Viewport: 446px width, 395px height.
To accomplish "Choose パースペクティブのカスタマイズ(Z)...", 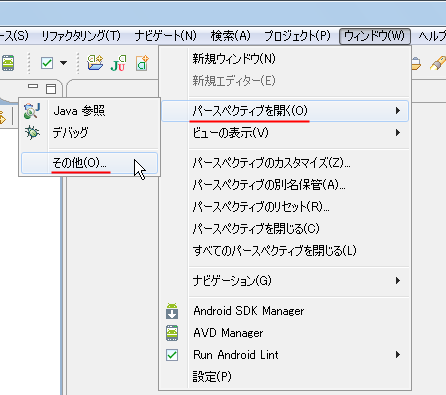I will click(285, 163).
